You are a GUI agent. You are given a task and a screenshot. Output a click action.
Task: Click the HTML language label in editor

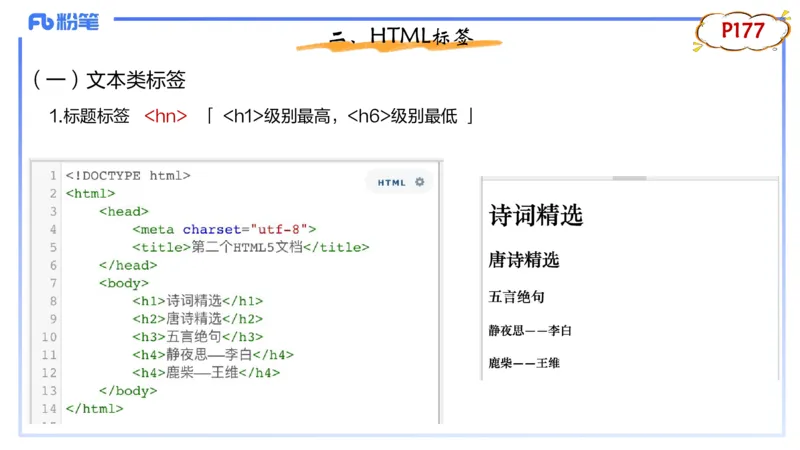[x=392, y=183]
